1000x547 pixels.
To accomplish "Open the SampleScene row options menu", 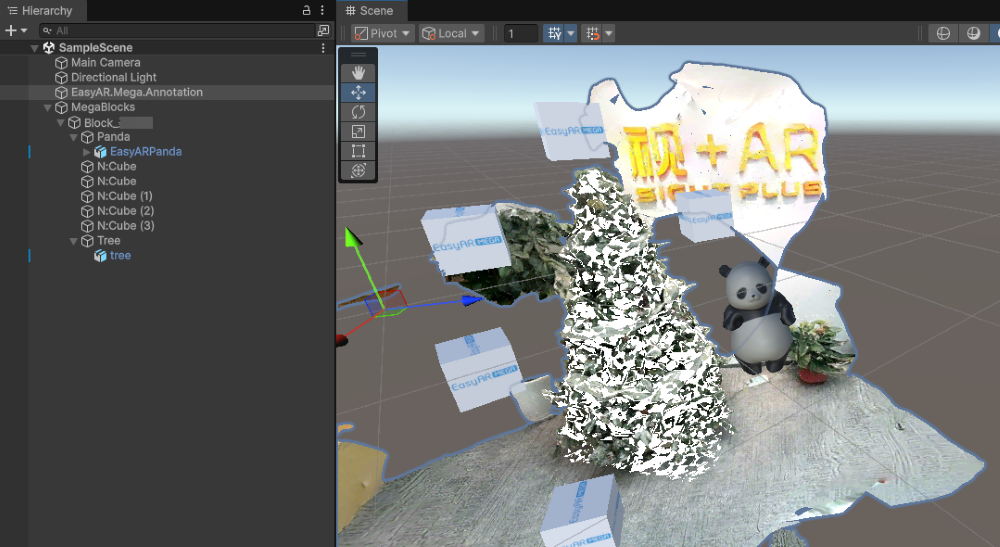I will click(323, 48).
